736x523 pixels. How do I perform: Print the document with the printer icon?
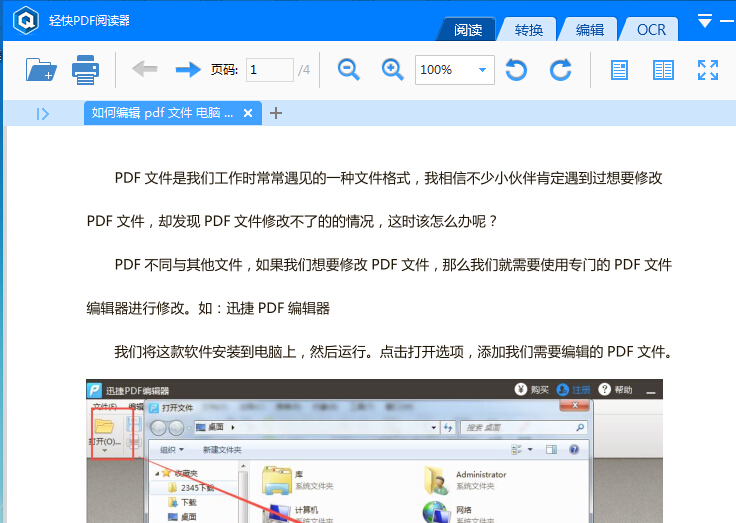click(x=85, y=70)
